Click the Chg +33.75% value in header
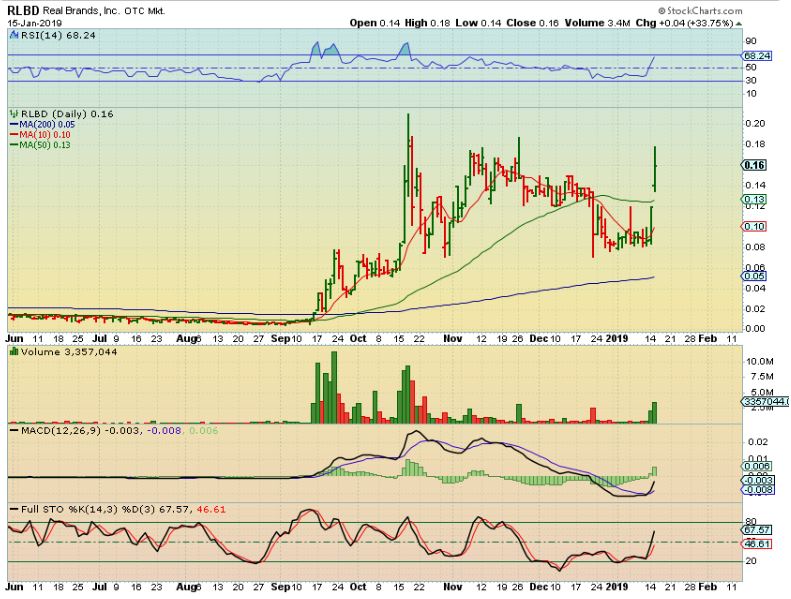Viewport: 791px width, 599px height. 712,22
